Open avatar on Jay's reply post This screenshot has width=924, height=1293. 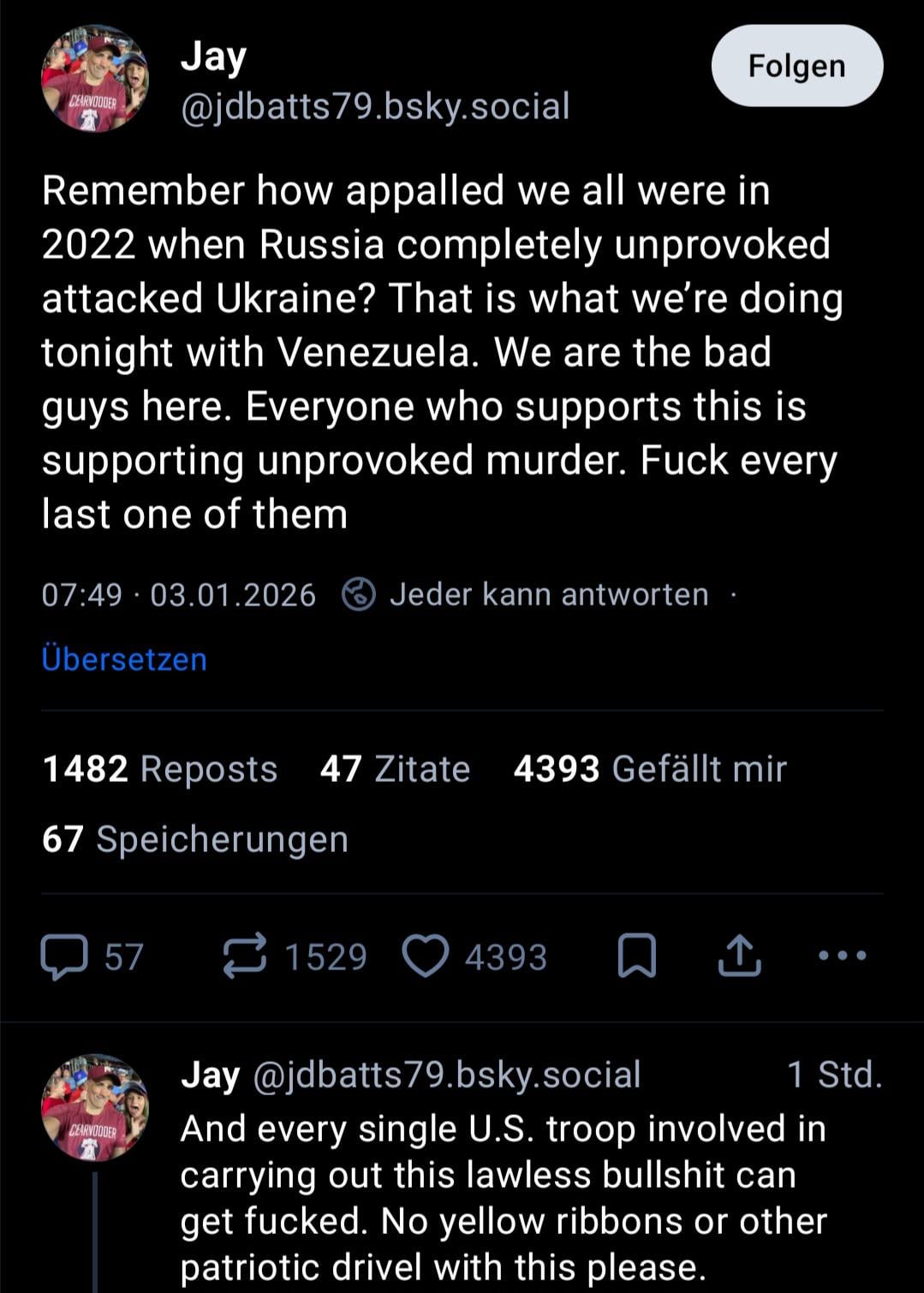point(95,1107)
